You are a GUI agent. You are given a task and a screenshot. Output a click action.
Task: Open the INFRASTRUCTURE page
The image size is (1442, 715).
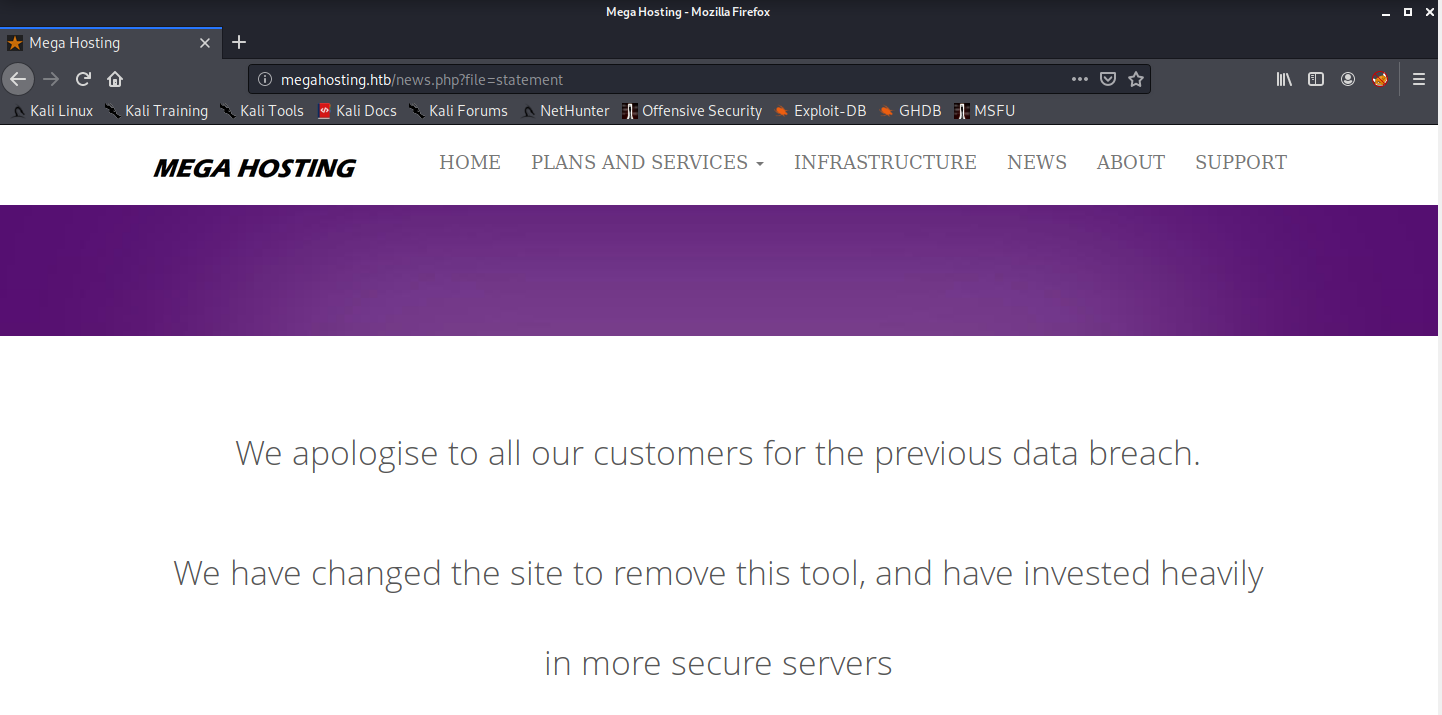coord(885,162)
